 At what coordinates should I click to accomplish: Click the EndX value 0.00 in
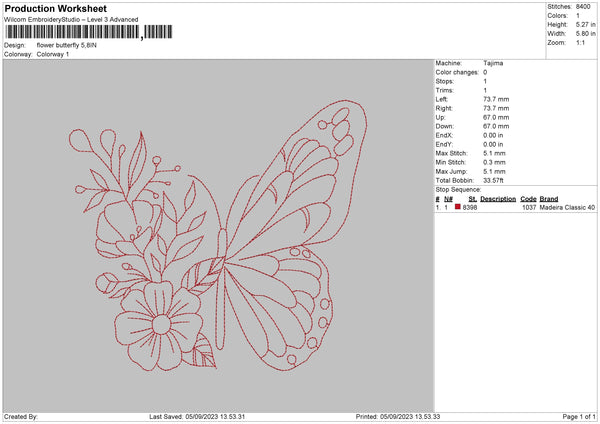(493, 135)
